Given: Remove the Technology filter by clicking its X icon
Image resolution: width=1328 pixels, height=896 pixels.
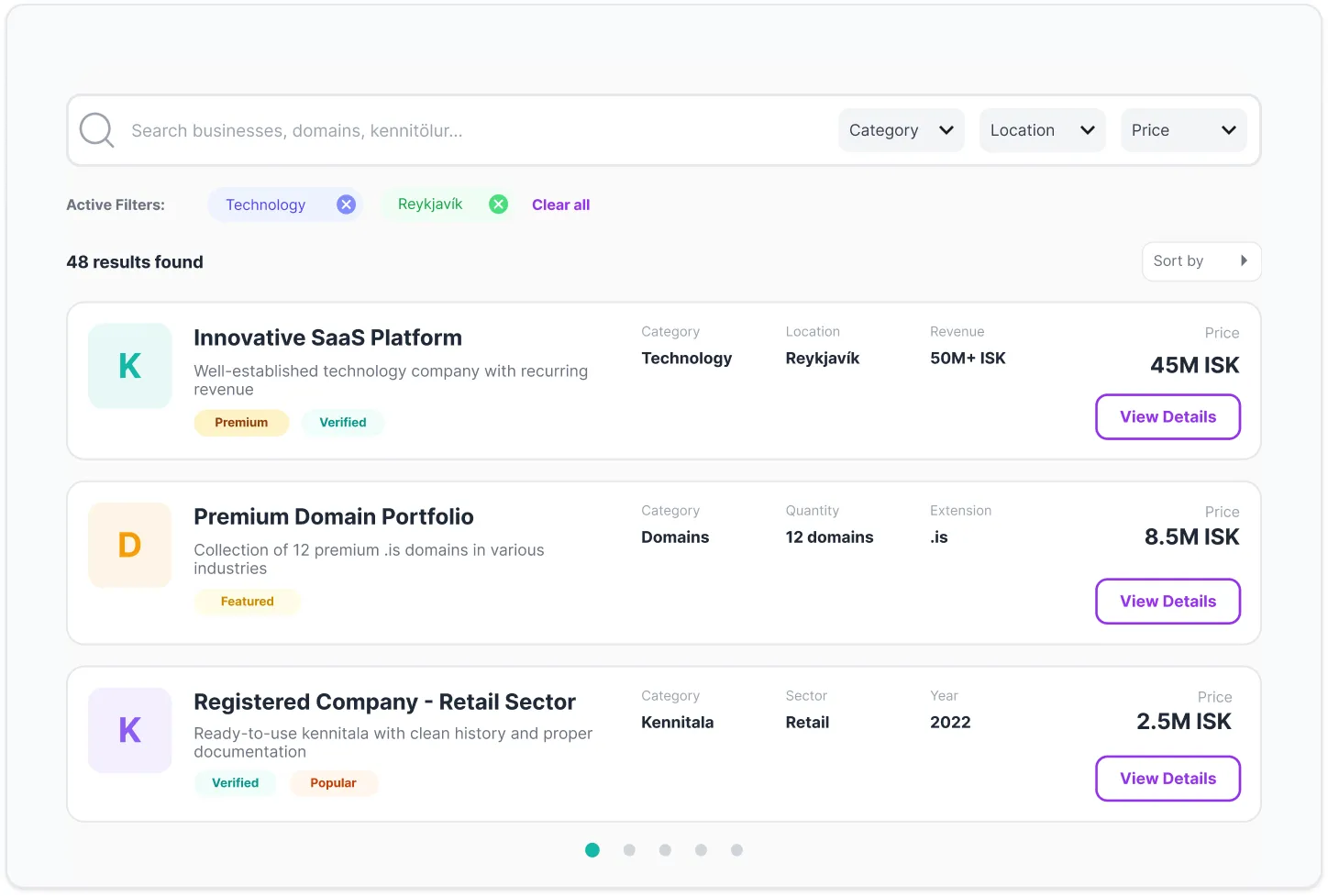Looking at the screenshot, I should pos(346,204).
